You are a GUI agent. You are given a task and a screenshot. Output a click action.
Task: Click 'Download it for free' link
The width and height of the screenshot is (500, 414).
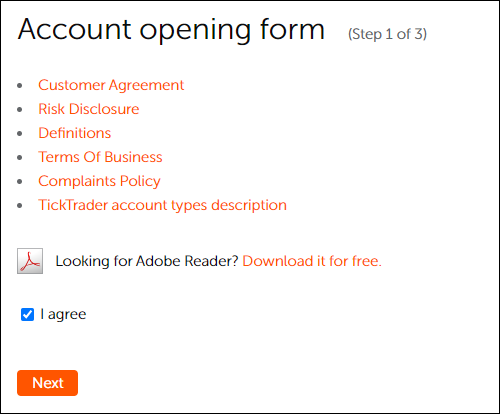coord(312,261)
